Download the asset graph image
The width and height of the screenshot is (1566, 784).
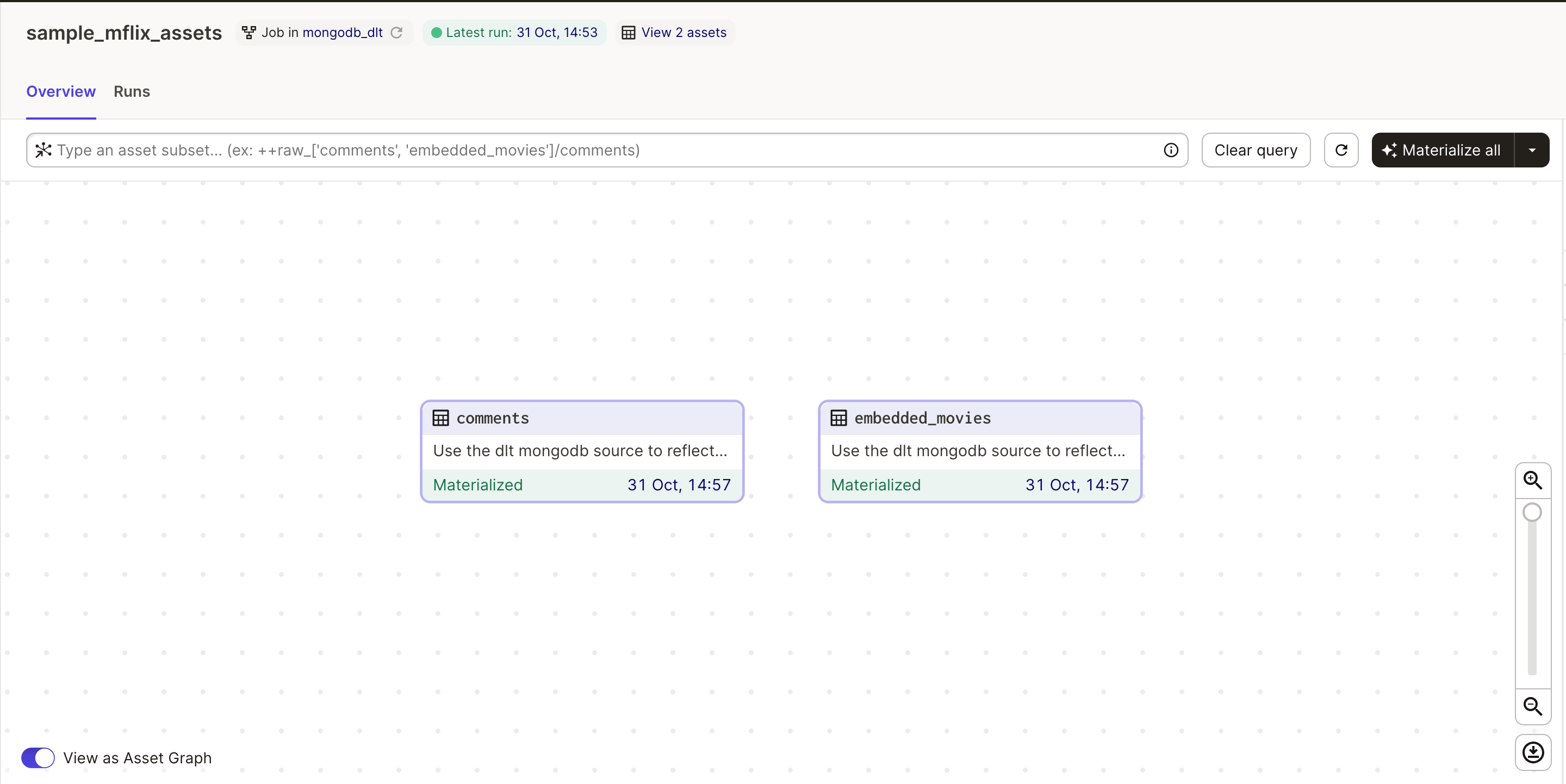[1533, 752]
